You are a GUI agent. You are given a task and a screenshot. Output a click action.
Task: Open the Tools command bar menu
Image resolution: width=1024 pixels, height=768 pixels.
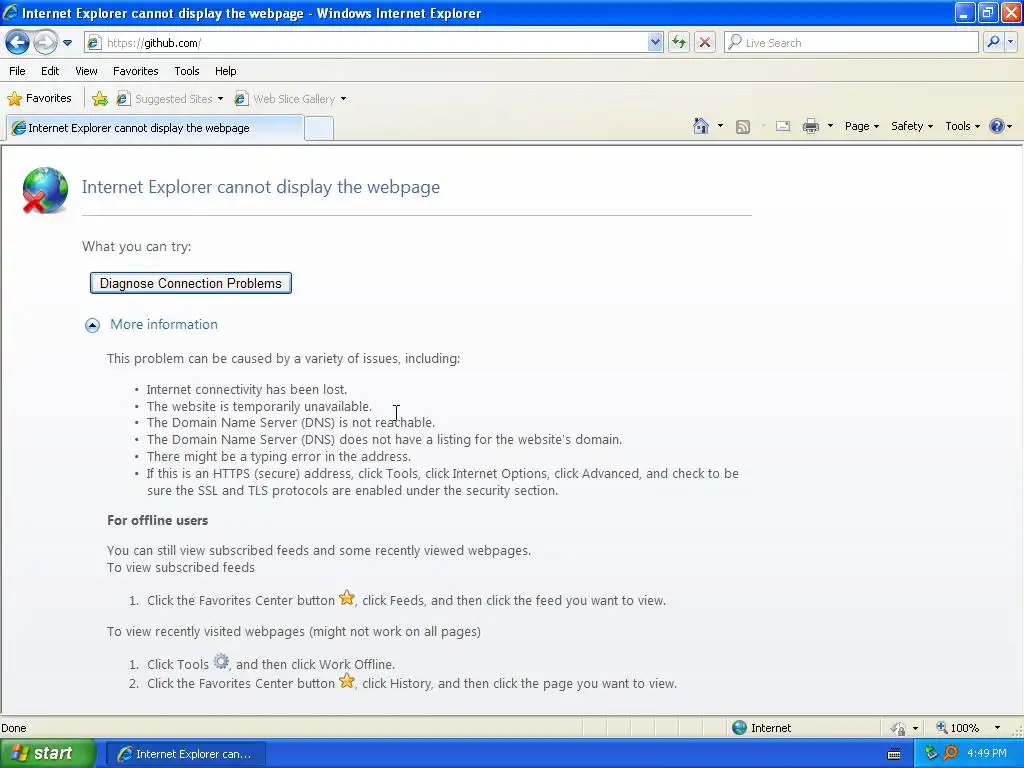pyautogui.click(x=963, y=126)
